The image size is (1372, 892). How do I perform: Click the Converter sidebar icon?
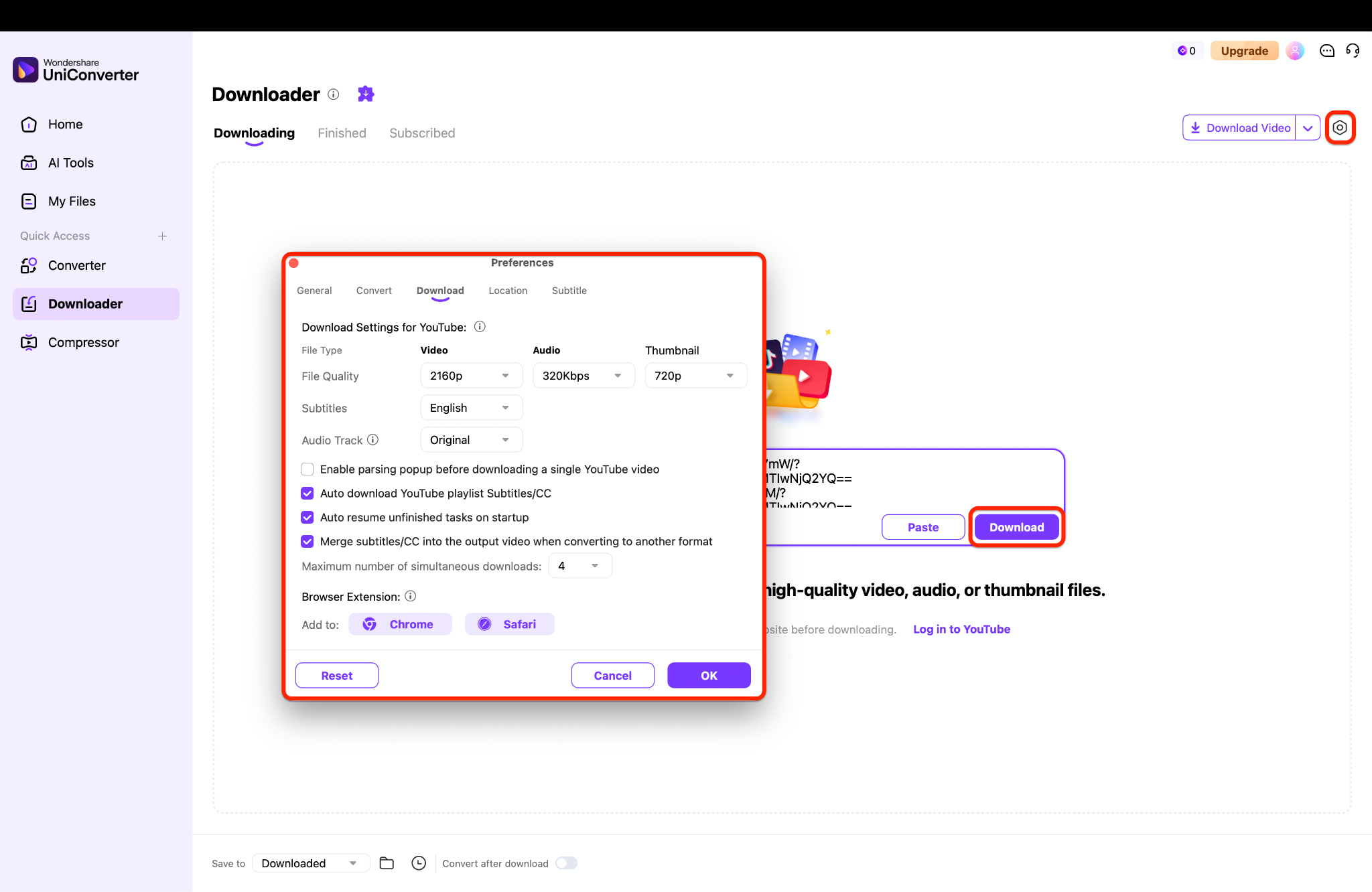(29, 266)
